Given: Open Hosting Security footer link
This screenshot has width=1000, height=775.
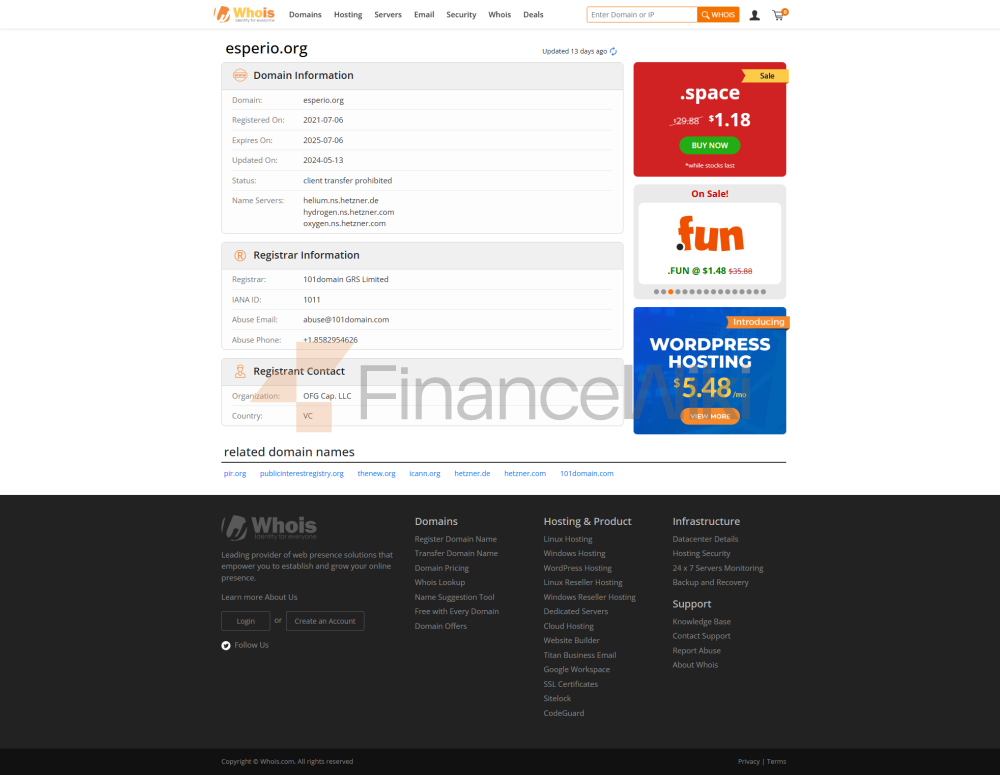Looking at the screenshot, I should (701, 553).
